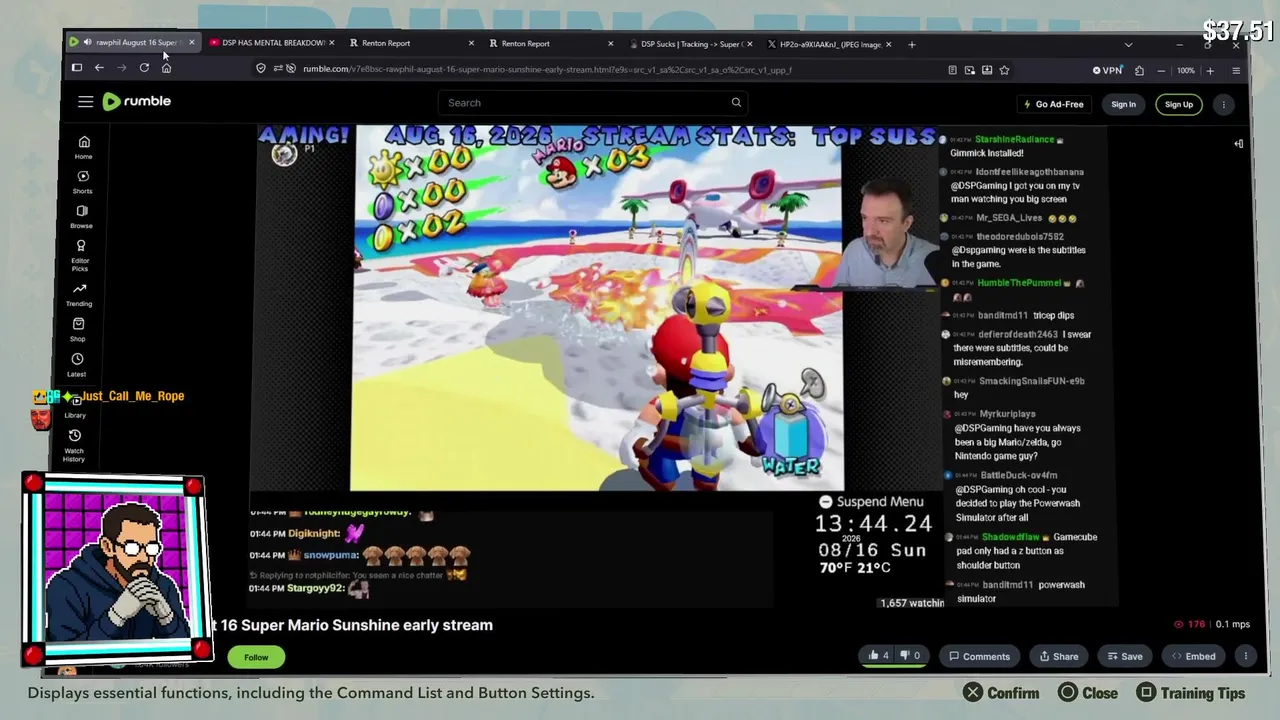Viewport: 1280px width, 720px height.
Task: Open the browser application menu
Action: [1236, 71]
